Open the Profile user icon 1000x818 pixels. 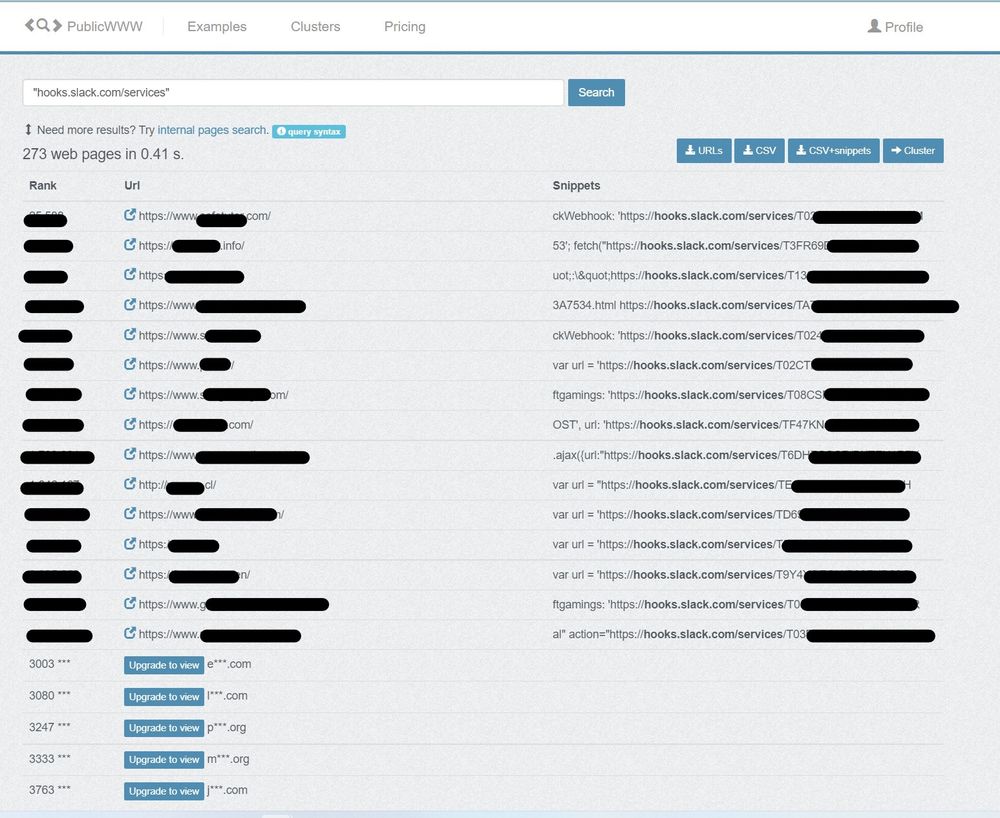(874, 26)
